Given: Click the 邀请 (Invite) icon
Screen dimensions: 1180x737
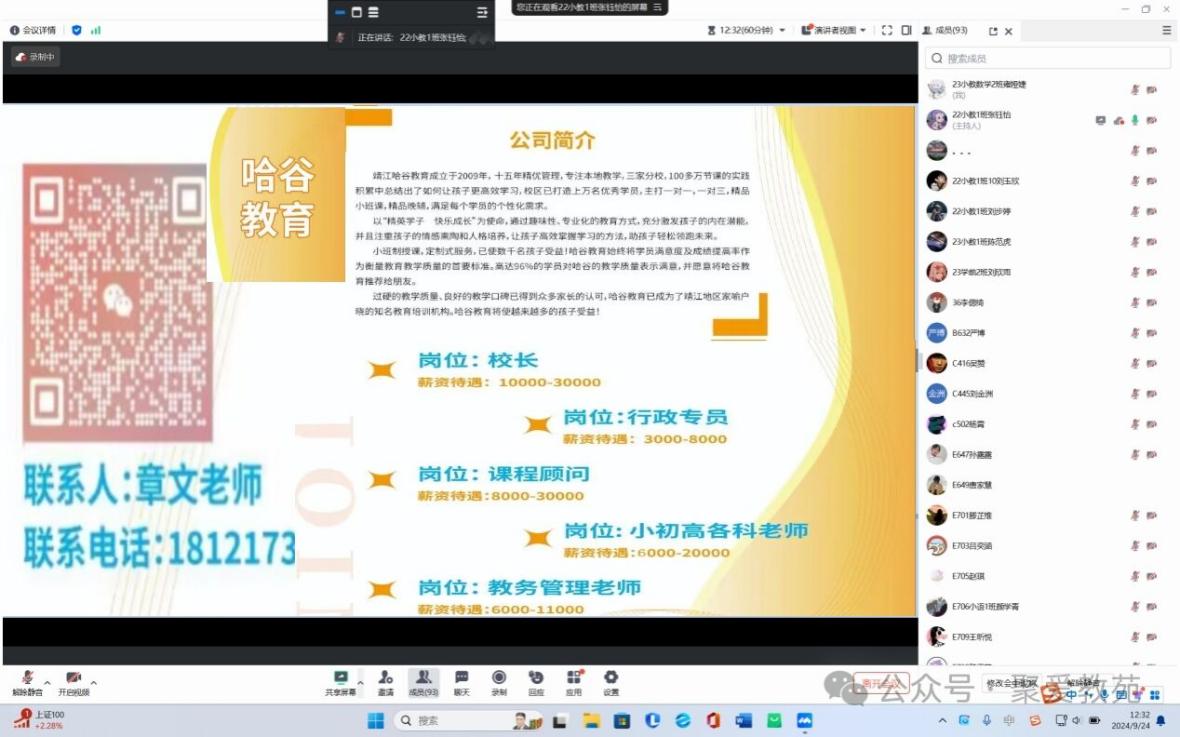Looking at the screenshot, I should pyautogui.click(x=385, y=682).
